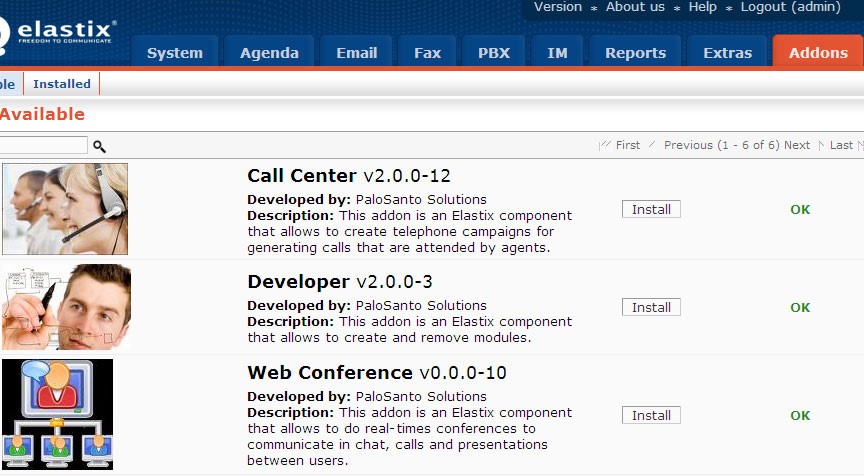Switch to the IM tab
864x476 pixels.
pos(557,52)
